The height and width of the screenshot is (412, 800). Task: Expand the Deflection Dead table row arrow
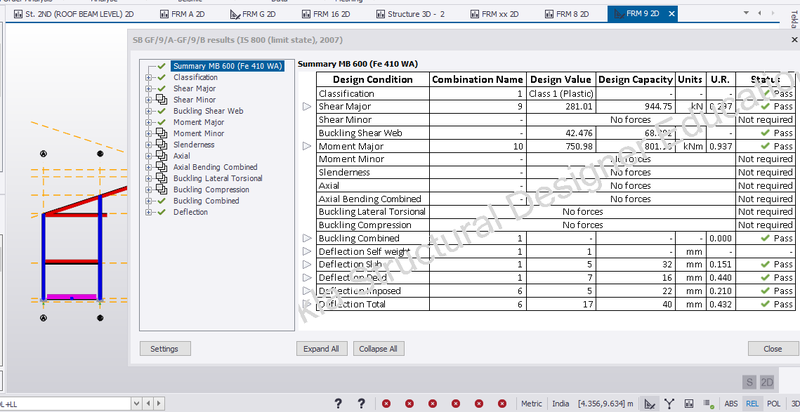307,278
